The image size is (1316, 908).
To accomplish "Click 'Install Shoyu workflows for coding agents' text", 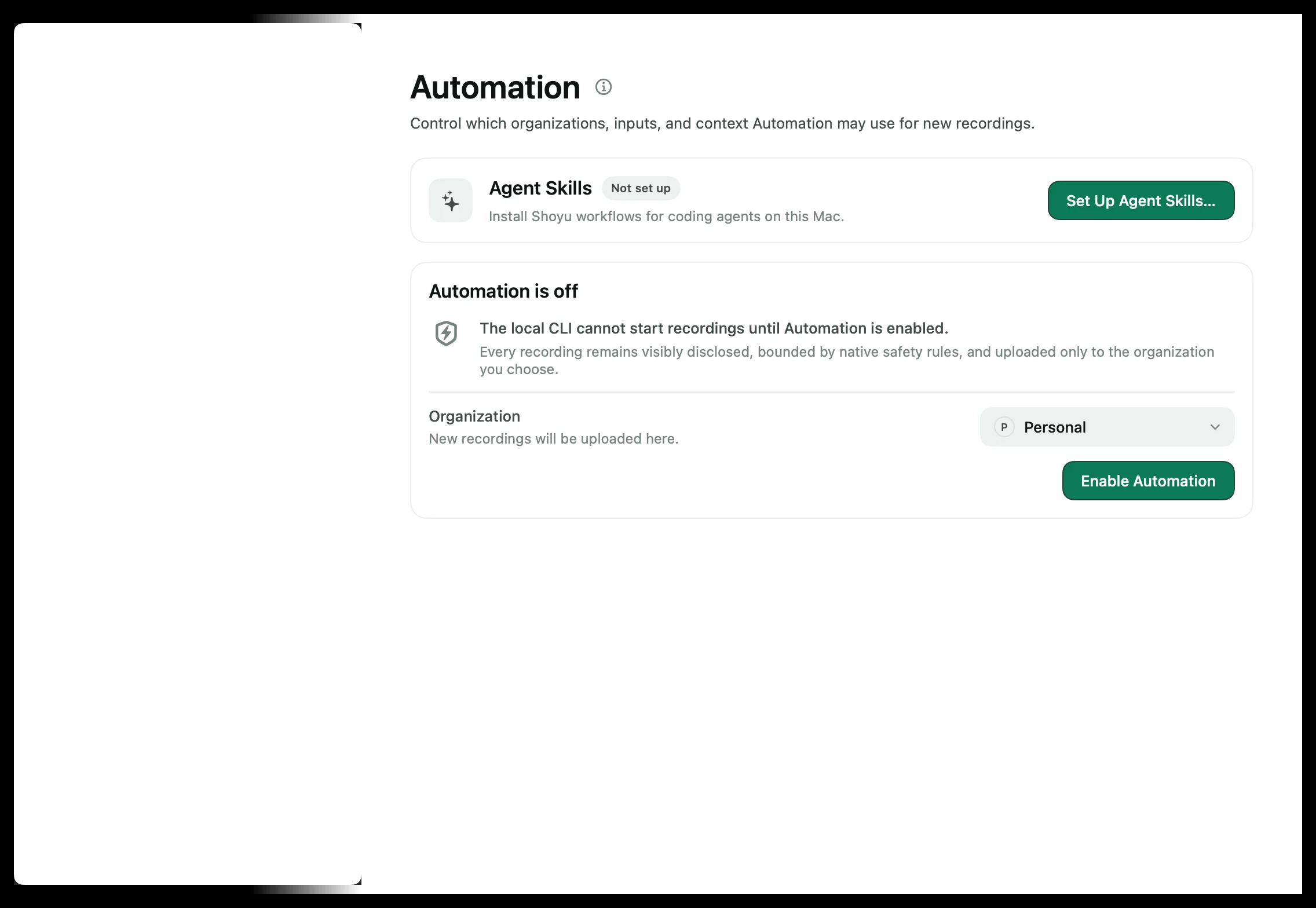I will pyautogui.click(x=666, y=217).
